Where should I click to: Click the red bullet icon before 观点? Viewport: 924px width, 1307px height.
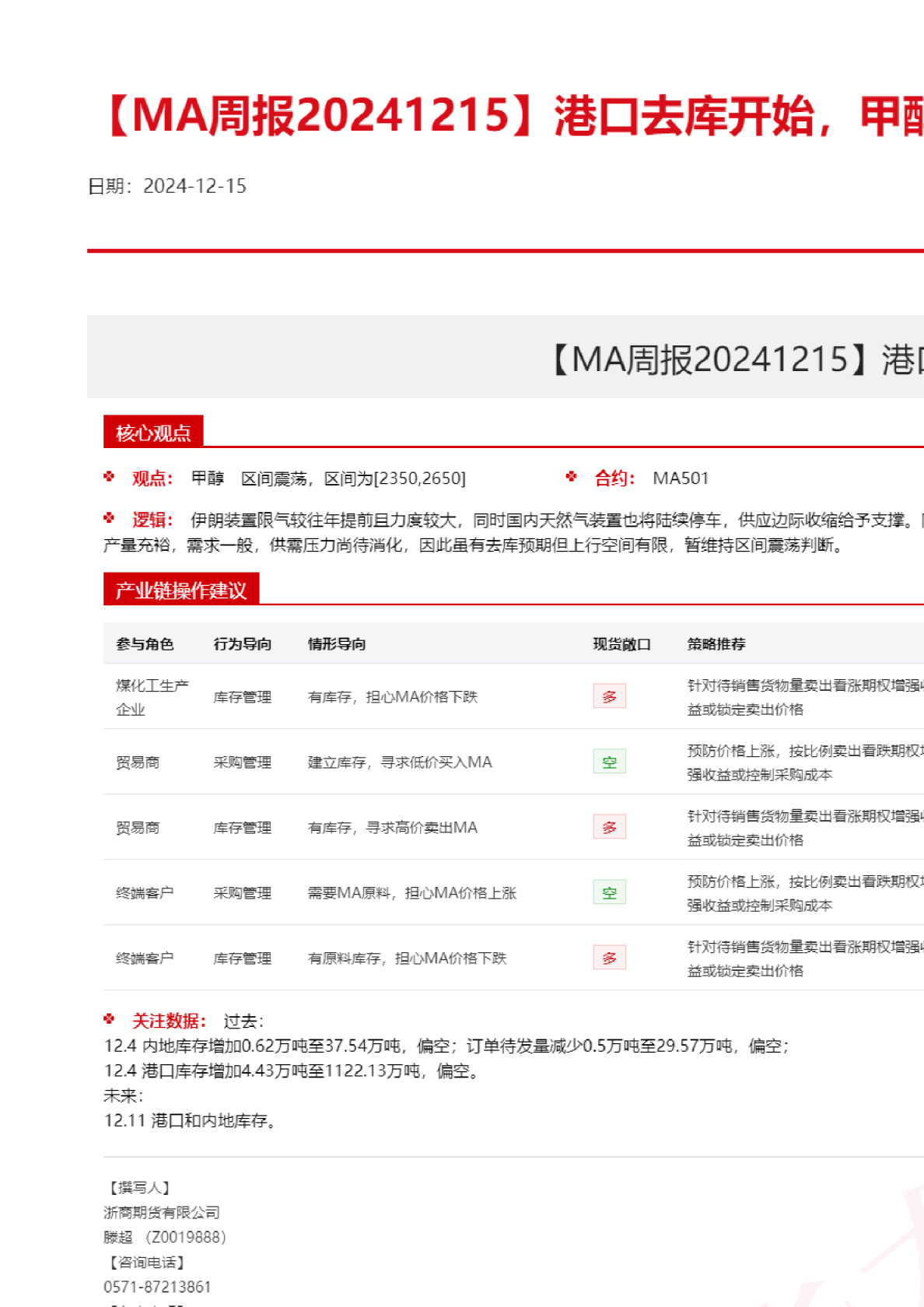109,477
